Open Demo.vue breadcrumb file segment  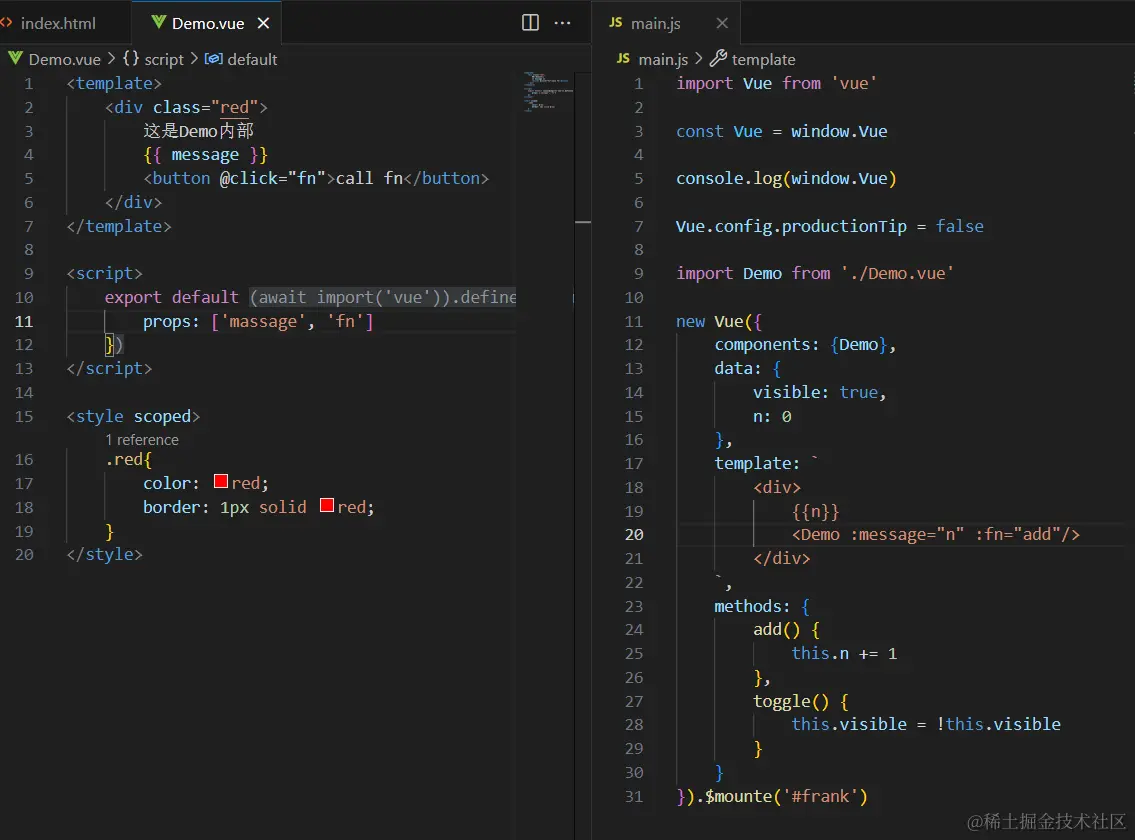pos(64,59)
